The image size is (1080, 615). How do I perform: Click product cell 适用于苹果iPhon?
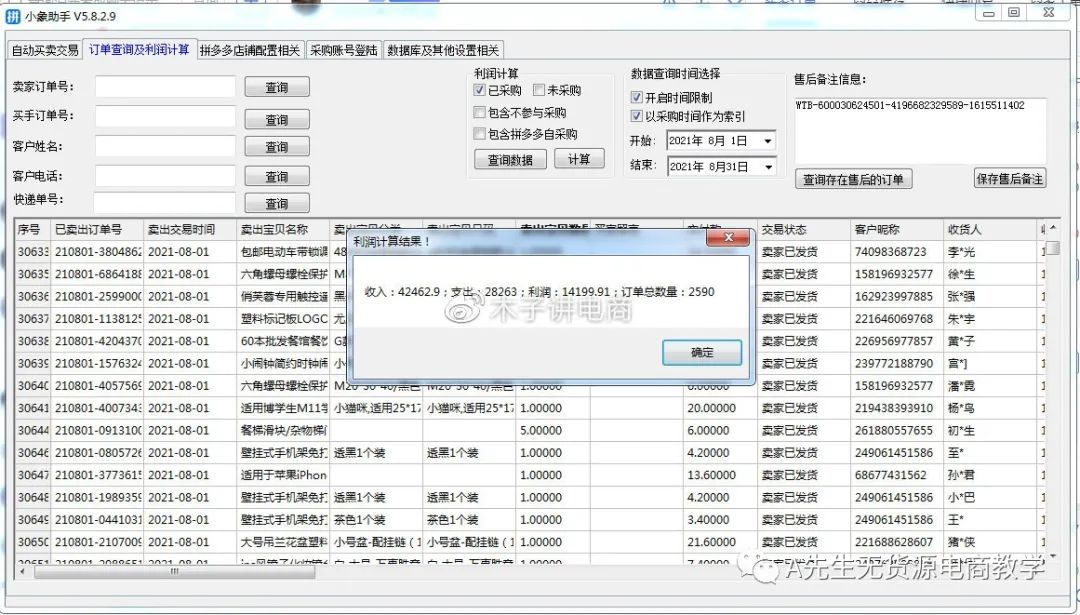point(283,475)
